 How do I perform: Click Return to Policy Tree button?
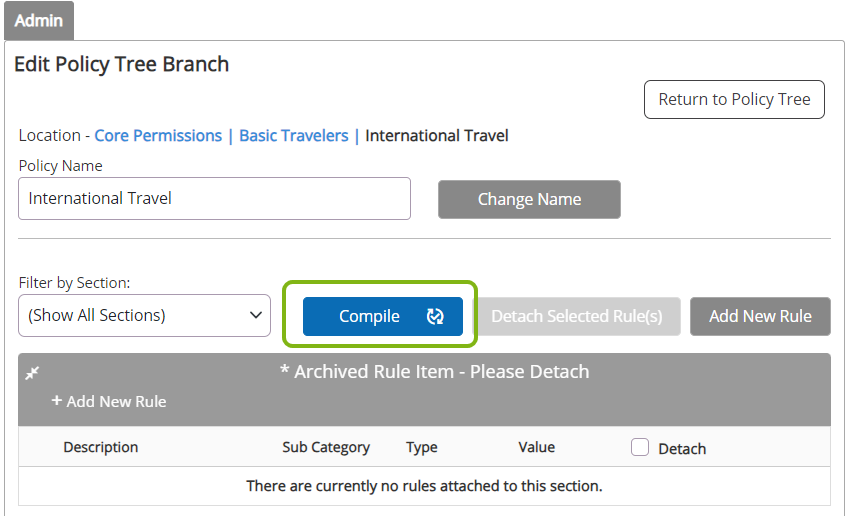pos(734,100)
